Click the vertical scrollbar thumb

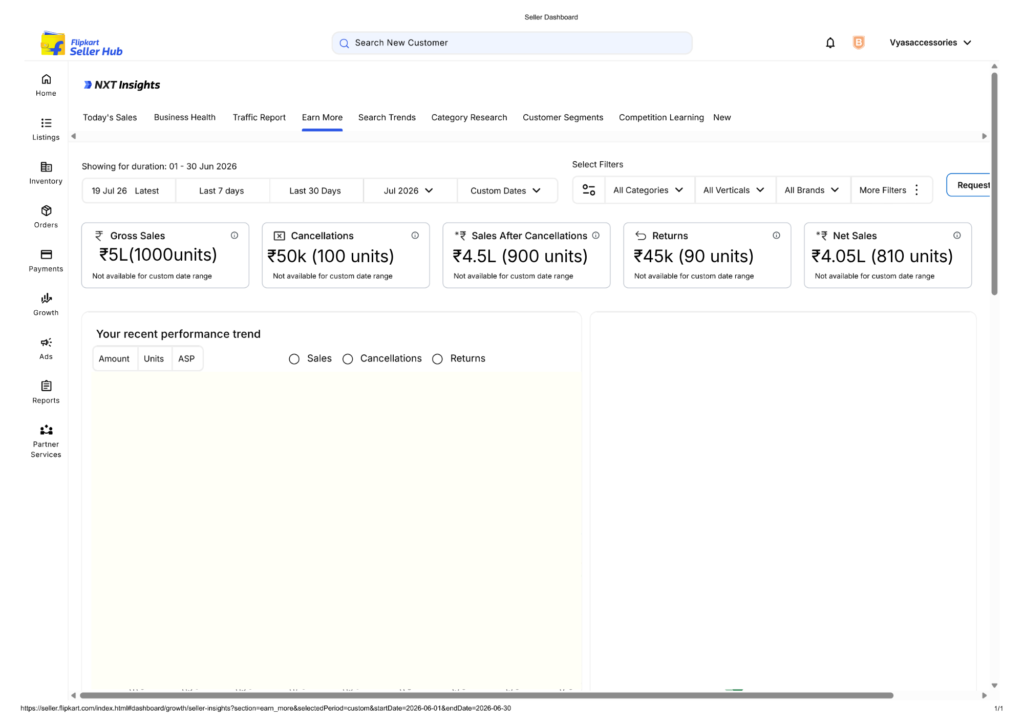click(994, 184)
